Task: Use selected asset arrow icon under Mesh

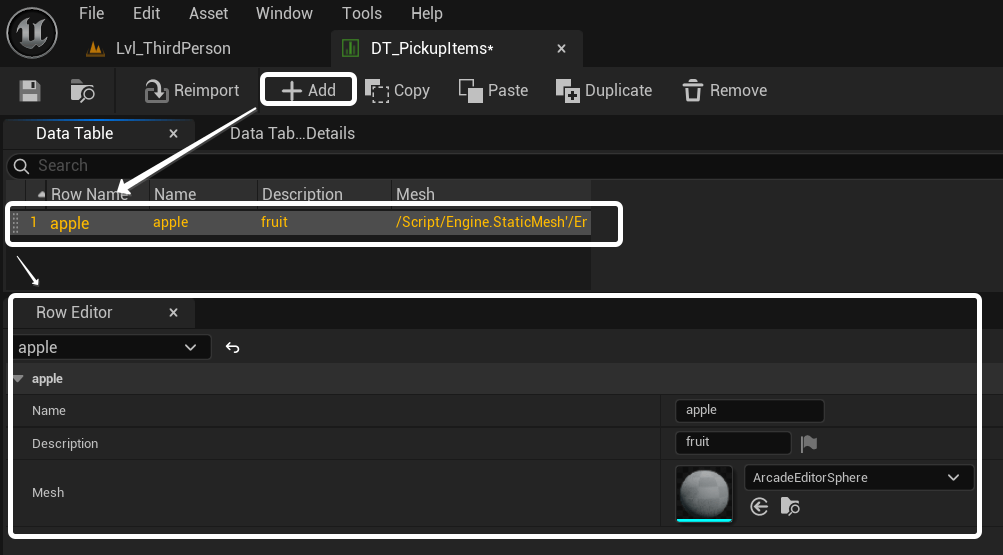Action: pos(759,507)
